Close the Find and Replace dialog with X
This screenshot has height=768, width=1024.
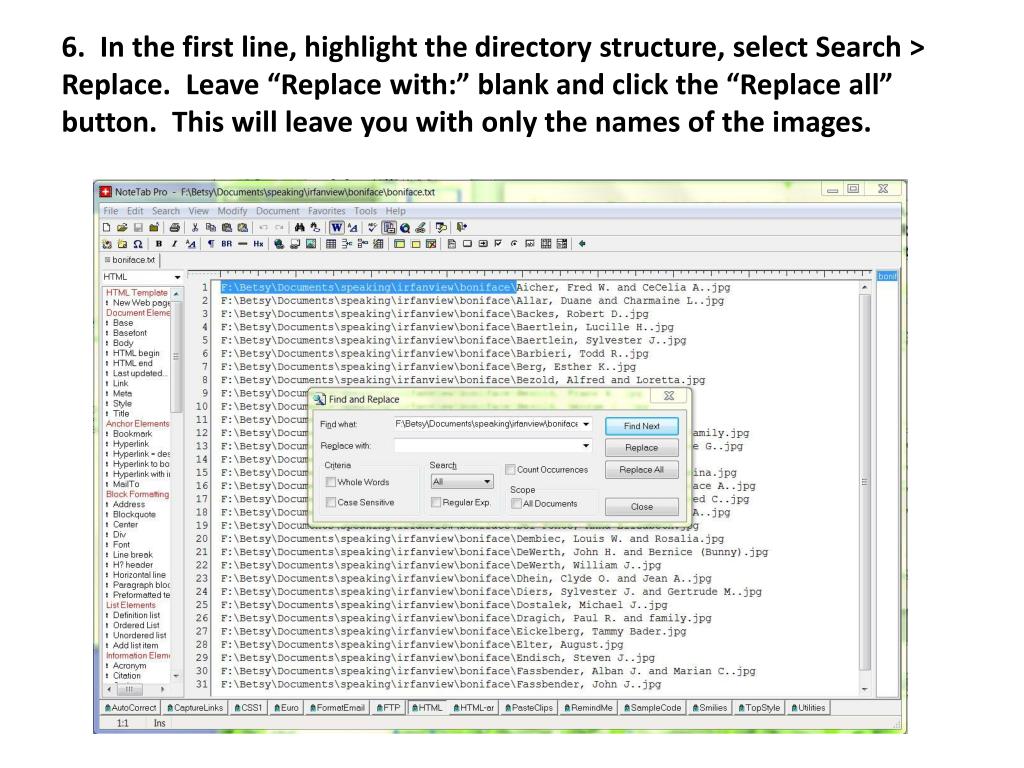click(669, 396)
